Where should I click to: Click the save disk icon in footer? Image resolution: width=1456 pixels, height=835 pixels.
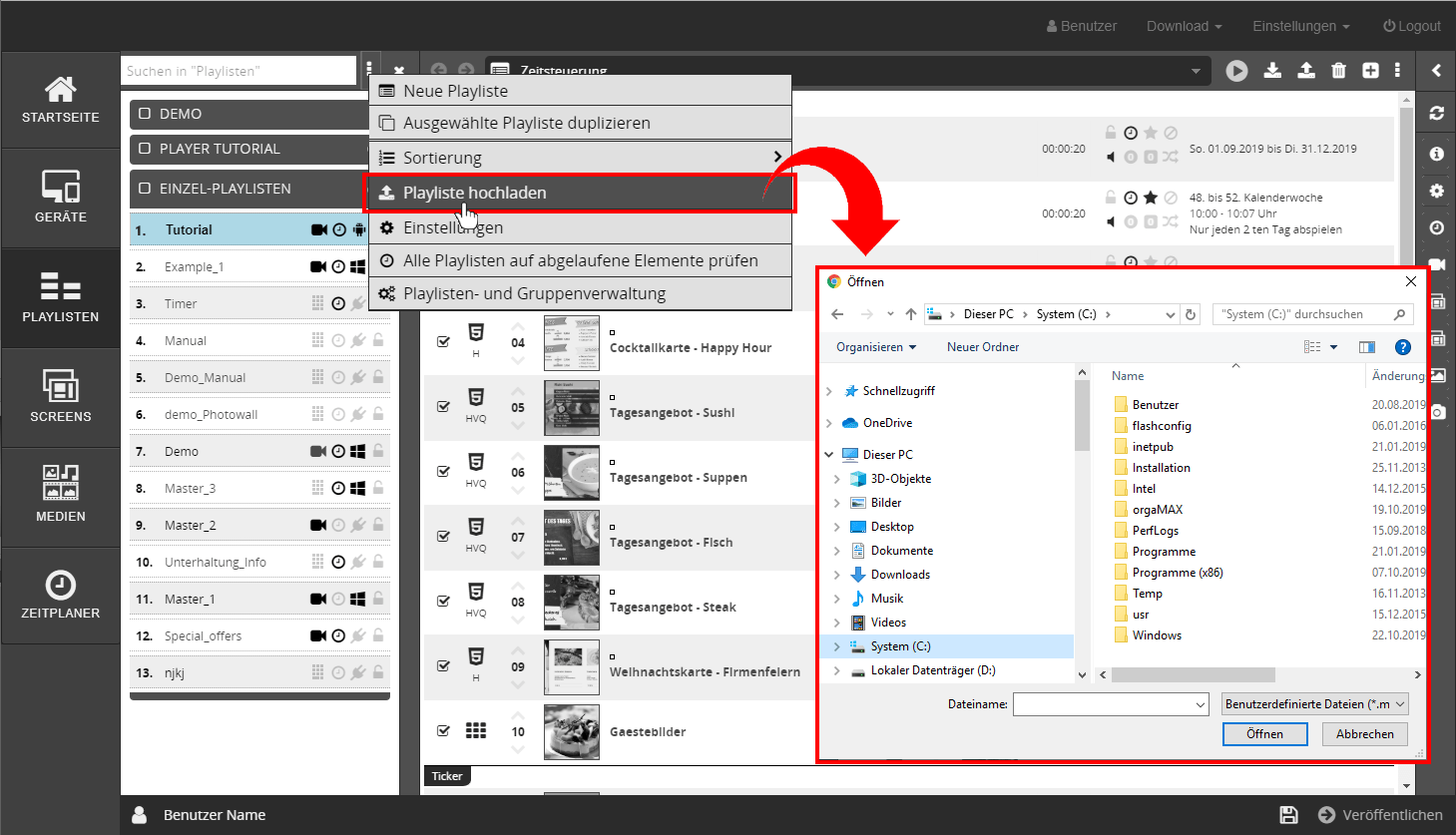pos(1288,815)
